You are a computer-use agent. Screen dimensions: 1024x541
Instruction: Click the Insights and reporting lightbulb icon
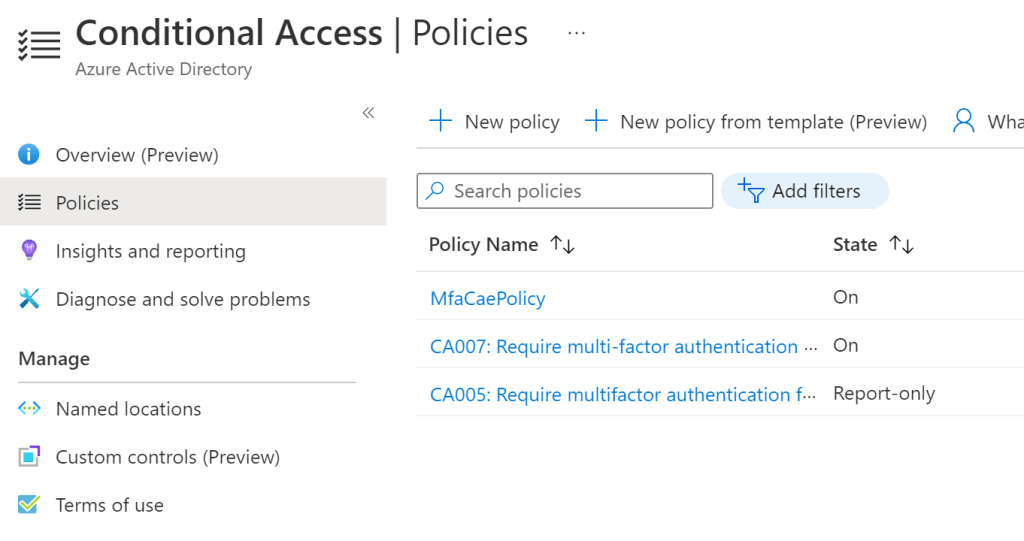click(x=29, y=251)
